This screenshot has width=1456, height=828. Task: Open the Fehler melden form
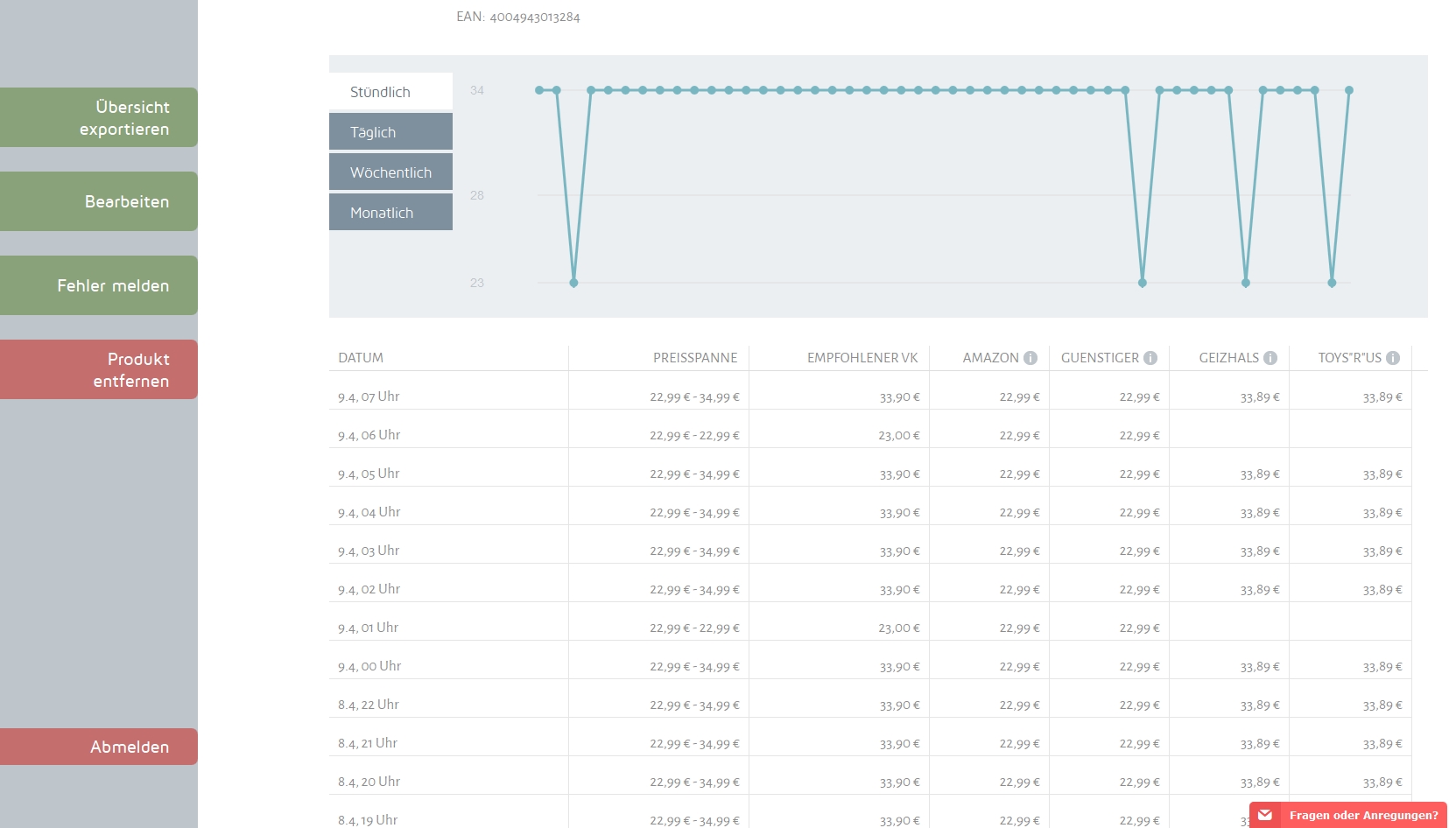tap(99, 286)
